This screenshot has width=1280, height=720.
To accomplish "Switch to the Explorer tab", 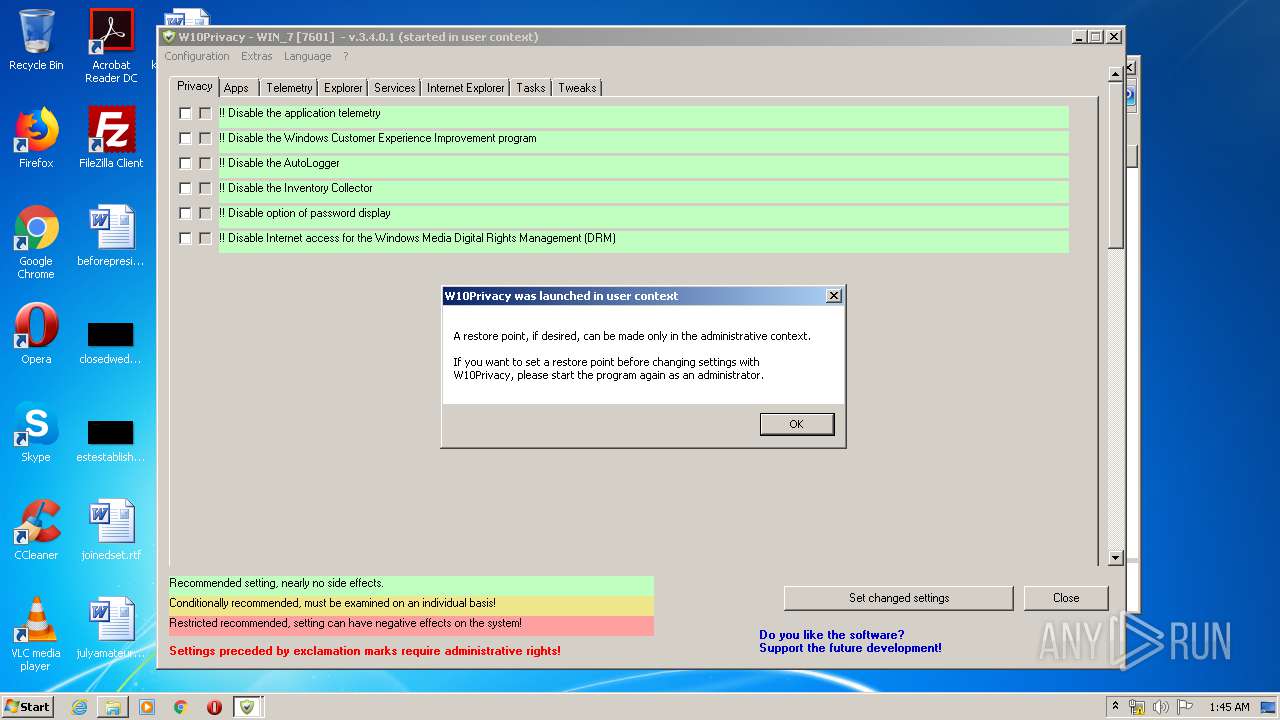I will click(343, 88).
